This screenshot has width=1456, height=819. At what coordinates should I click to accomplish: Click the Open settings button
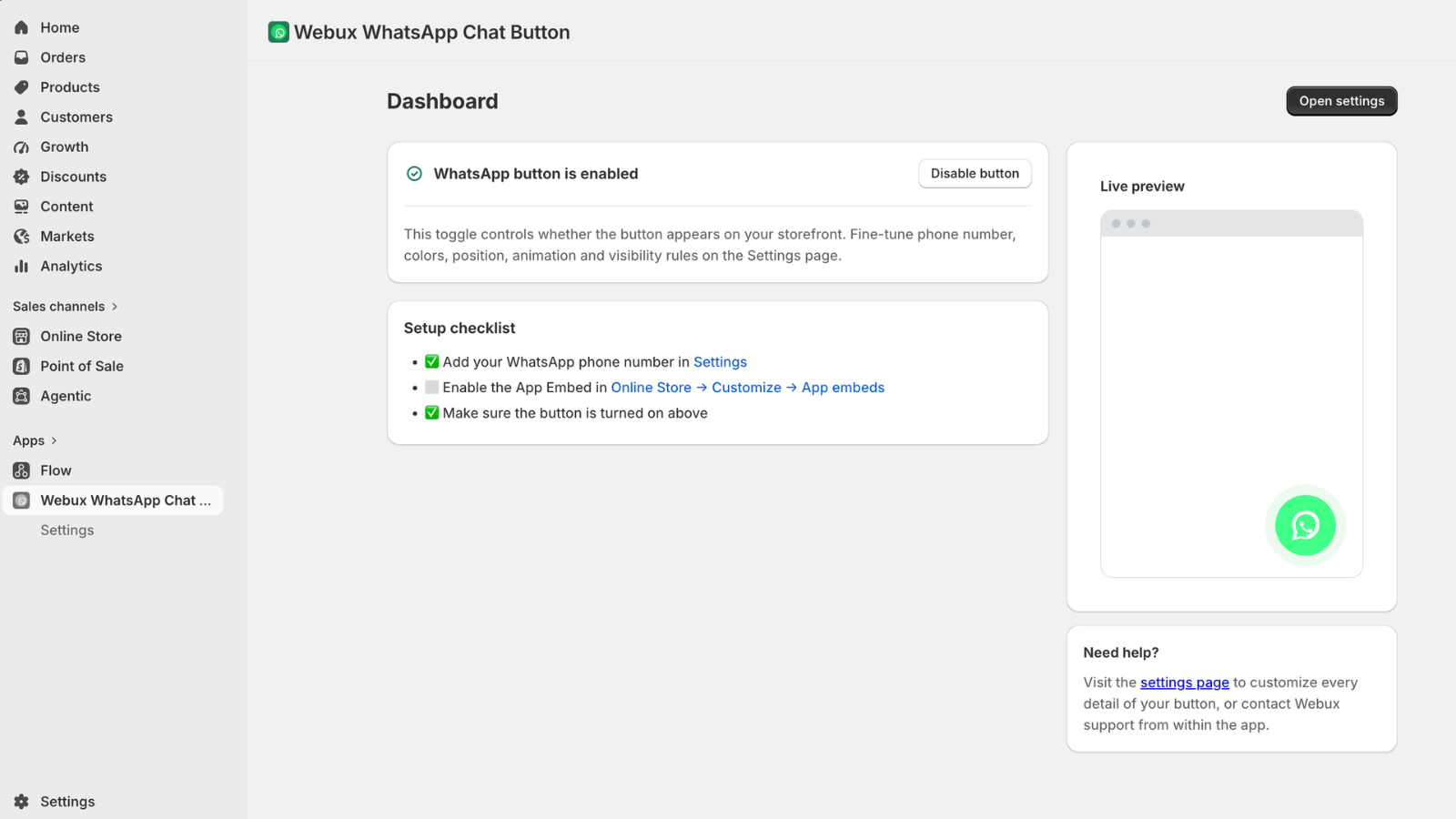1341,101
